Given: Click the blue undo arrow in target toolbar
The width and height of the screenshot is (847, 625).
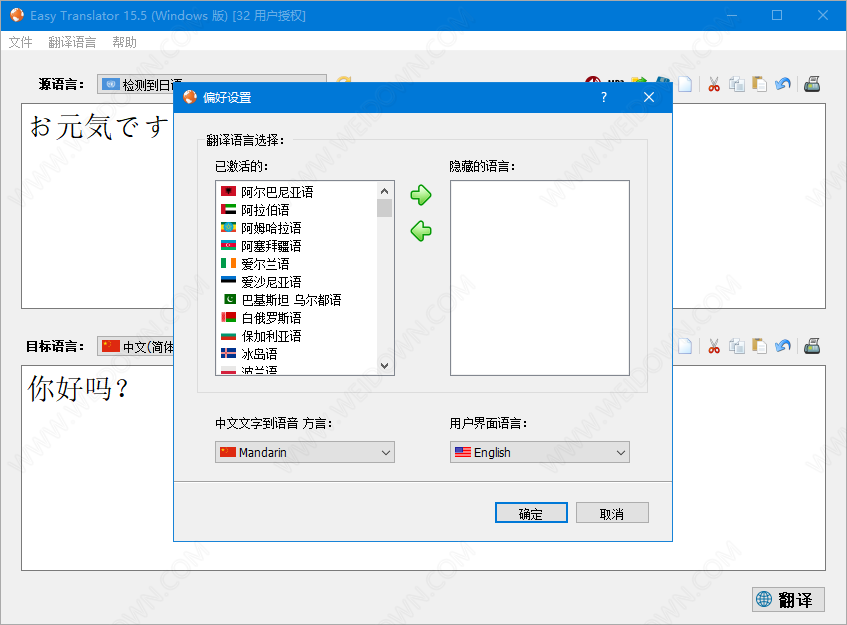Looking at the screenshot, I should pyautogui.click(x=783, y=346).
